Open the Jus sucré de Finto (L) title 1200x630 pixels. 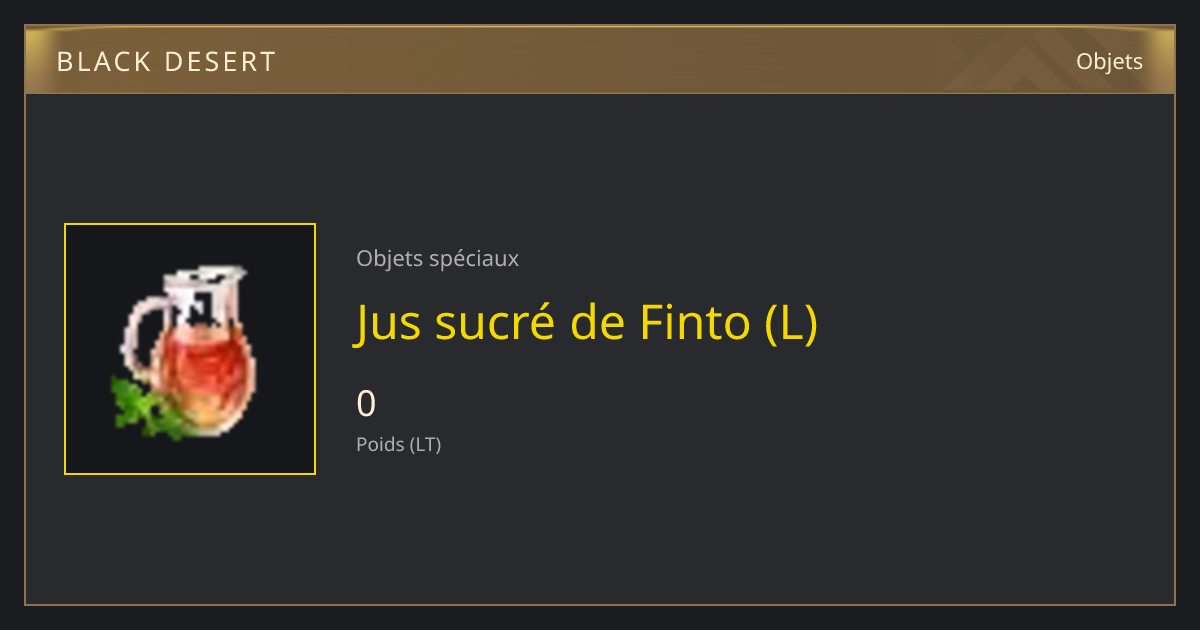[587, 322]
